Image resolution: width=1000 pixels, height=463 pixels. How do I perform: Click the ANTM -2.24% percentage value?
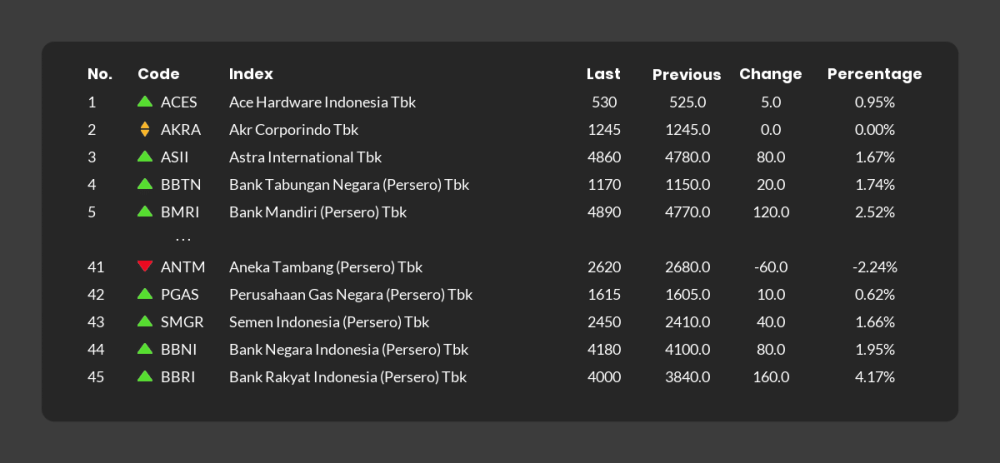coord(874,267)
